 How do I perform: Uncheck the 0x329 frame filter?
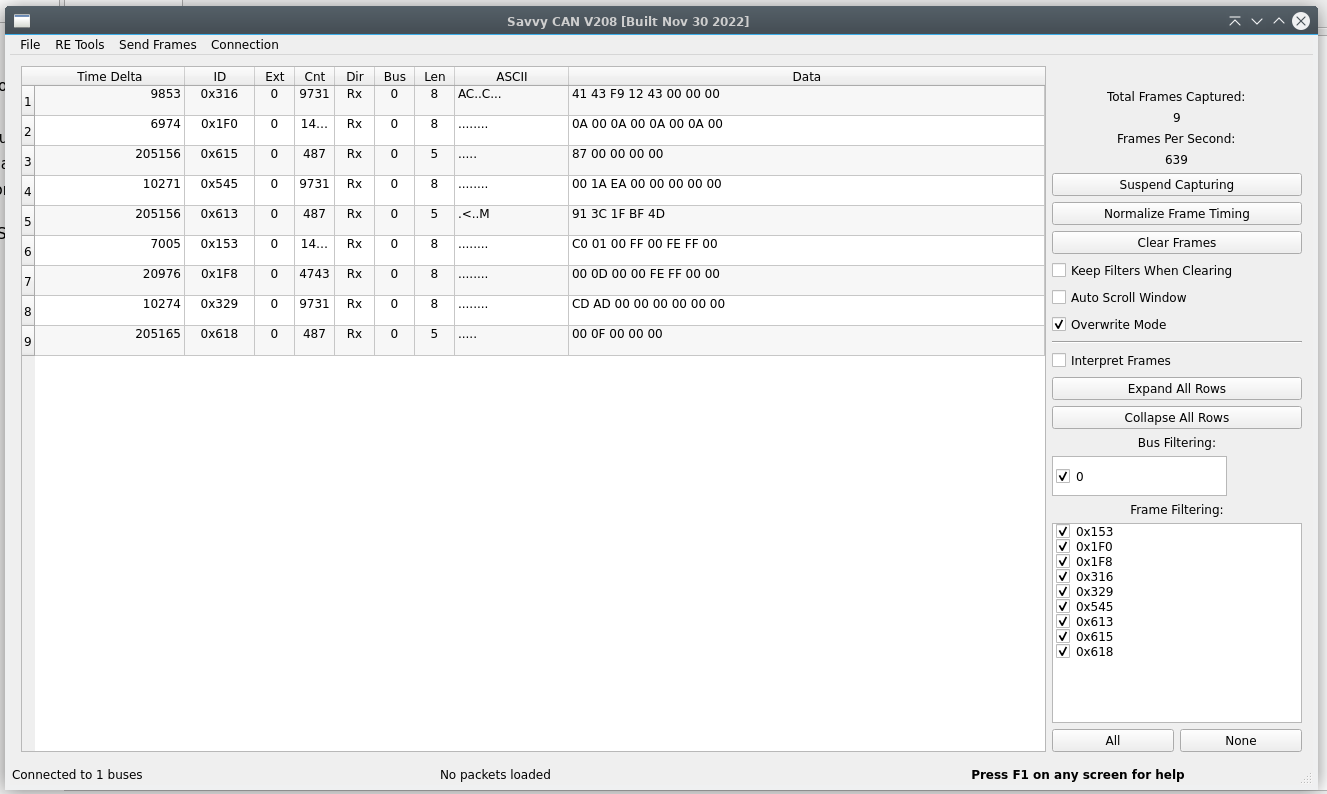1063,592
